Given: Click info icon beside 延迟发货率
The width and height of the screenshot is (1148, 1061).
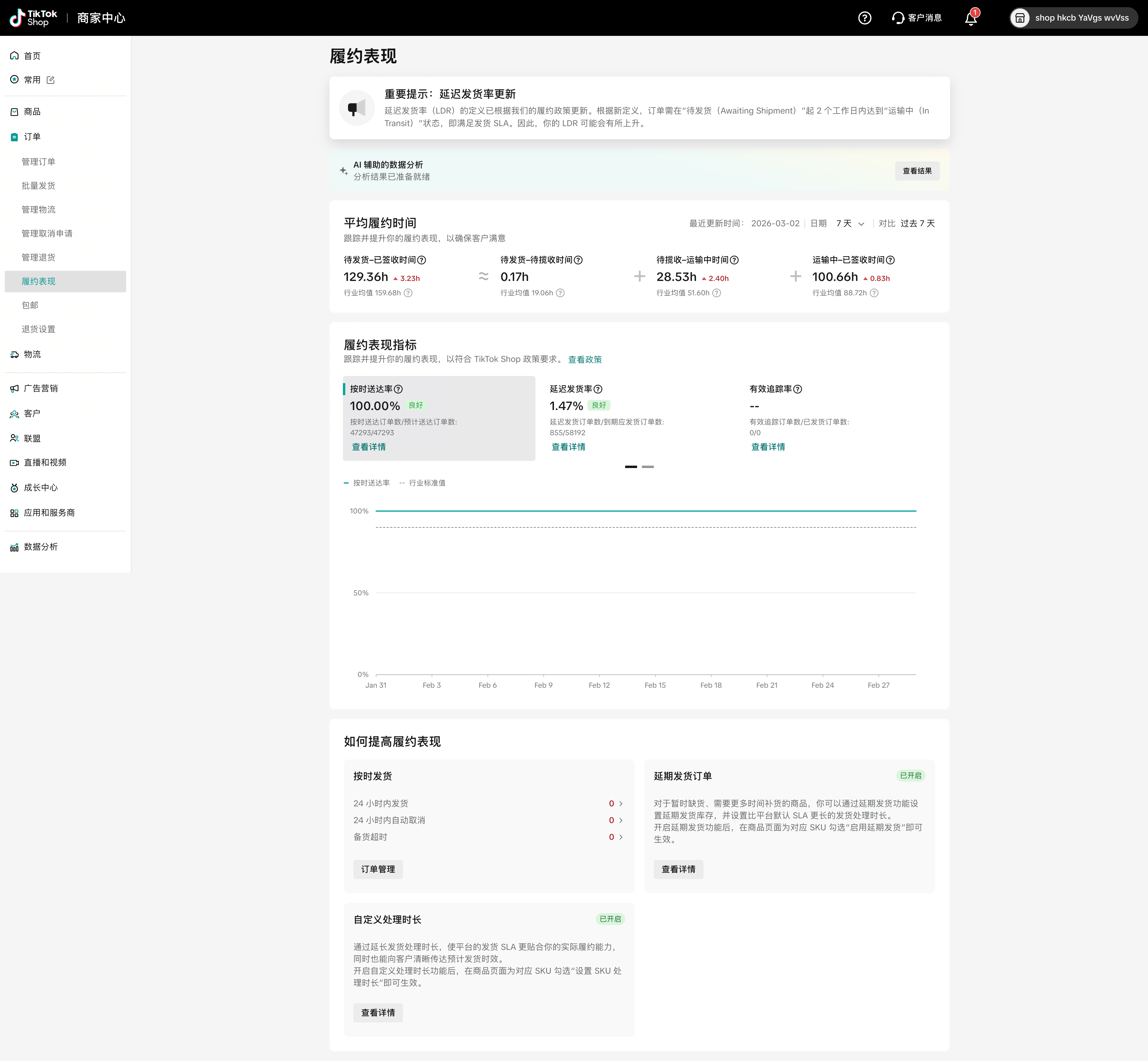Looking at the screenshot, I should tap(598, 389).
